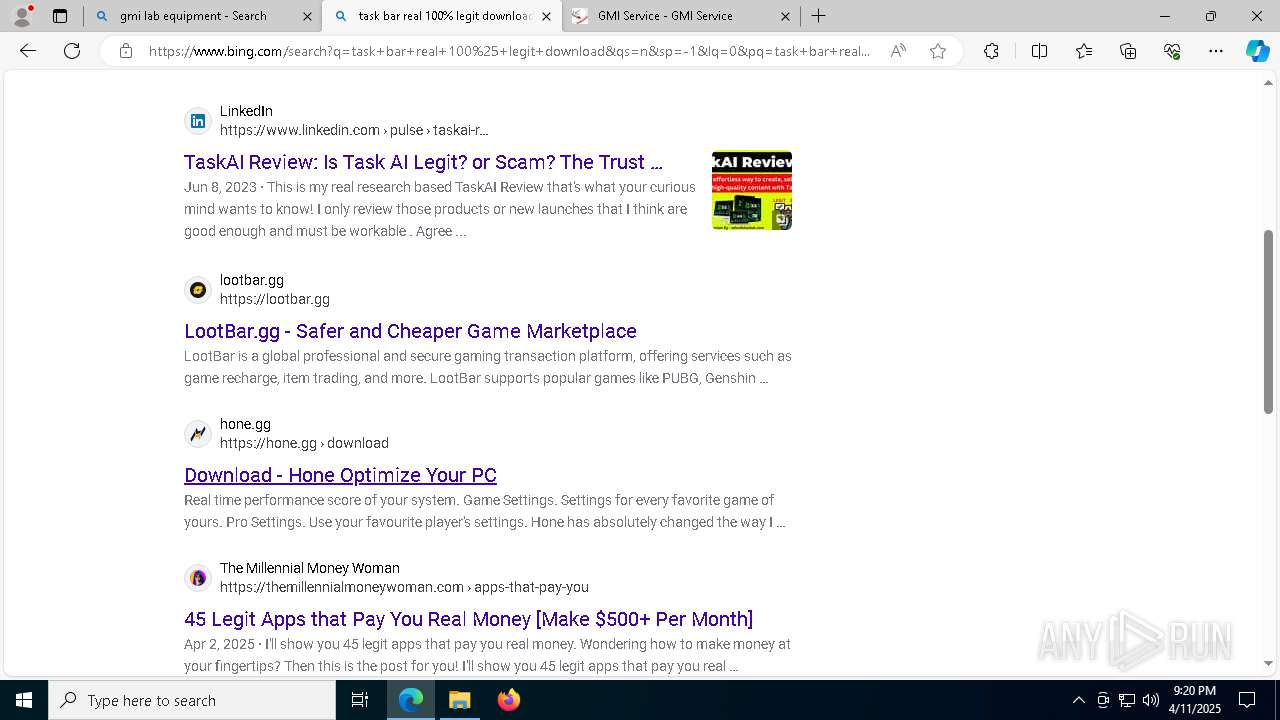The width and height of the screenshot is (1280, 720).
Task: Close the 'gmi lab equipment' tab
Action: coord(307,16)
